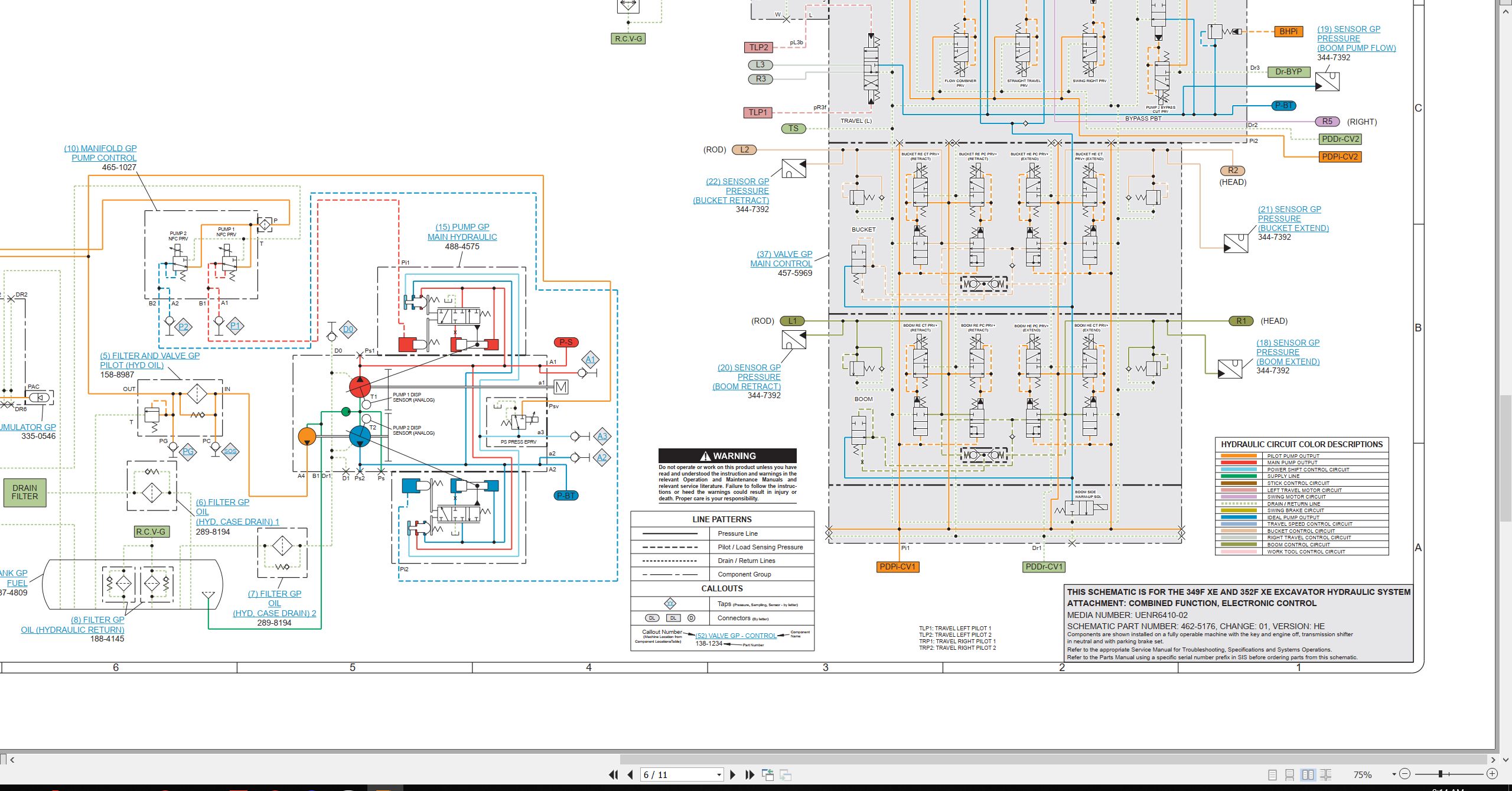1512x791 pixels.
Task: Click the D0 tap diamond
Action: click(x=348, y=330)
